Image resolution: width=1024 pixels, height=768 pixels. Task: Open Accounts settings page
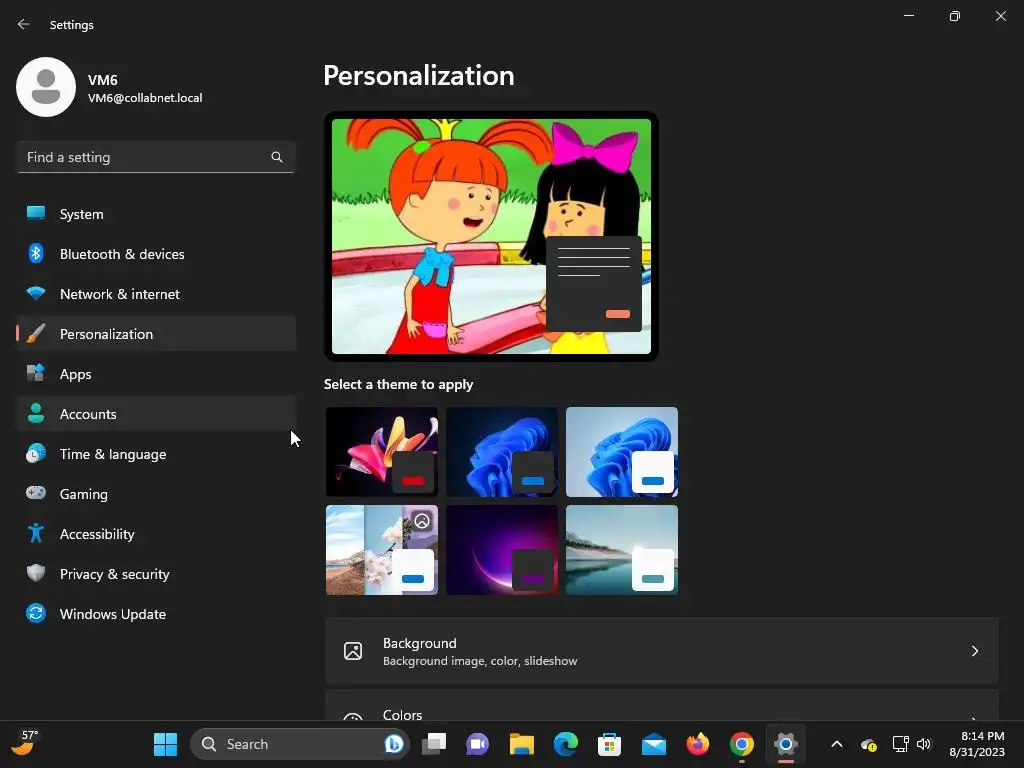pyautogui.click(x=156, y=413)
